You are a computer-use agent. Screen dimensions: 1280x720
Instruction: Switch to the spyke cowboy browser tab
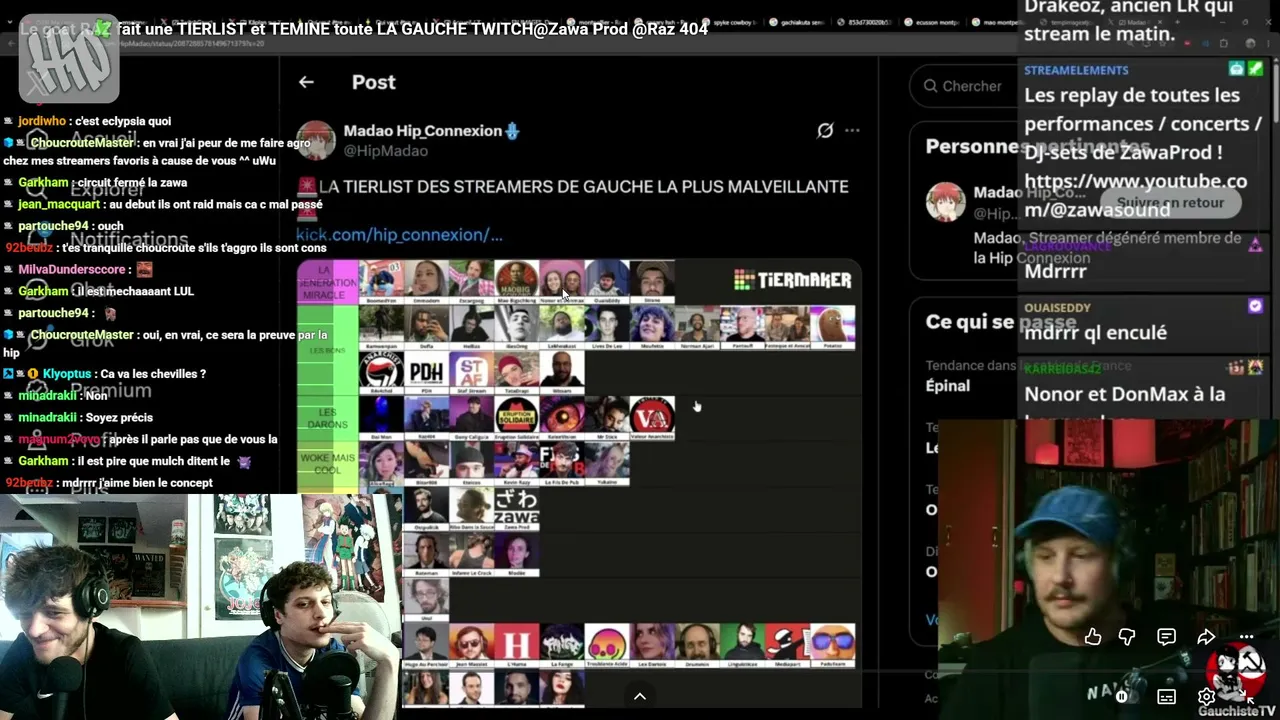click(734, 21)
